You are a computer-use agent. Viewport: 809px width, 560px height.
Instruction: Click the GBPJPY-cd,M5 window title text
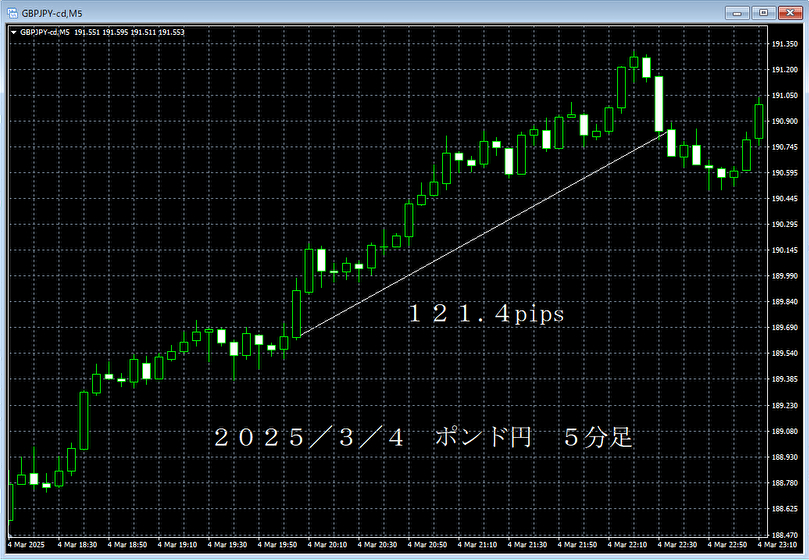(x=52, y=13)
